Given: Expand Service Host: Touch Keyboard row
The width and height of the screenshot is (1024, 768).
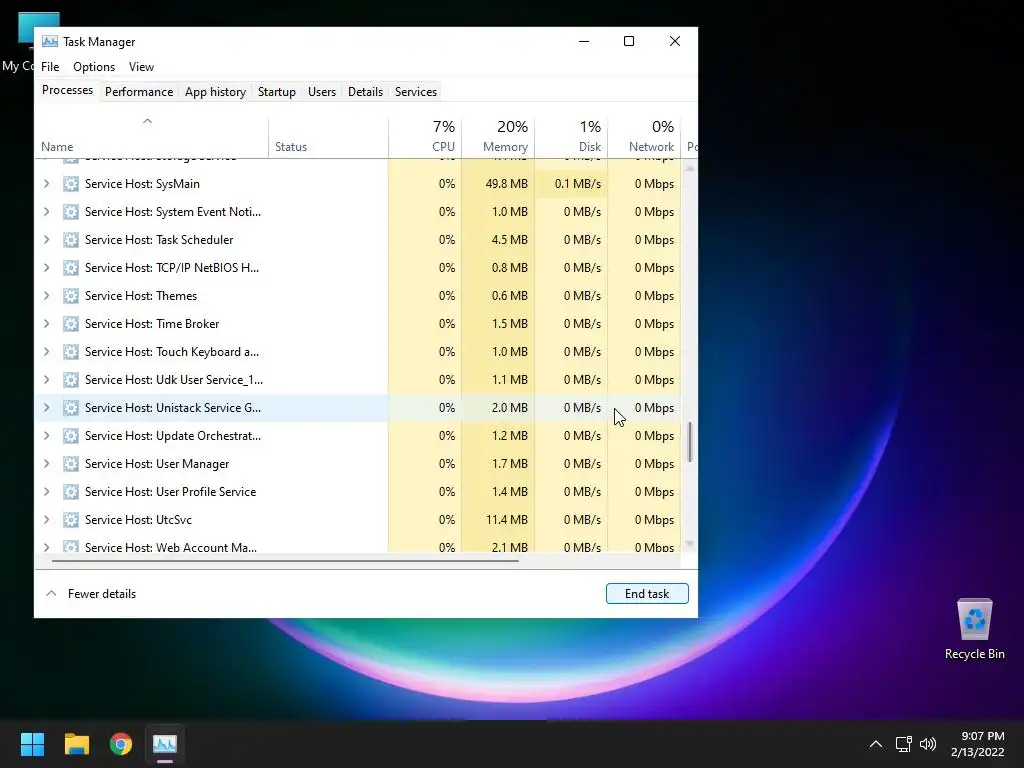Looking at the screenshot, I should (x=46, y=352).
